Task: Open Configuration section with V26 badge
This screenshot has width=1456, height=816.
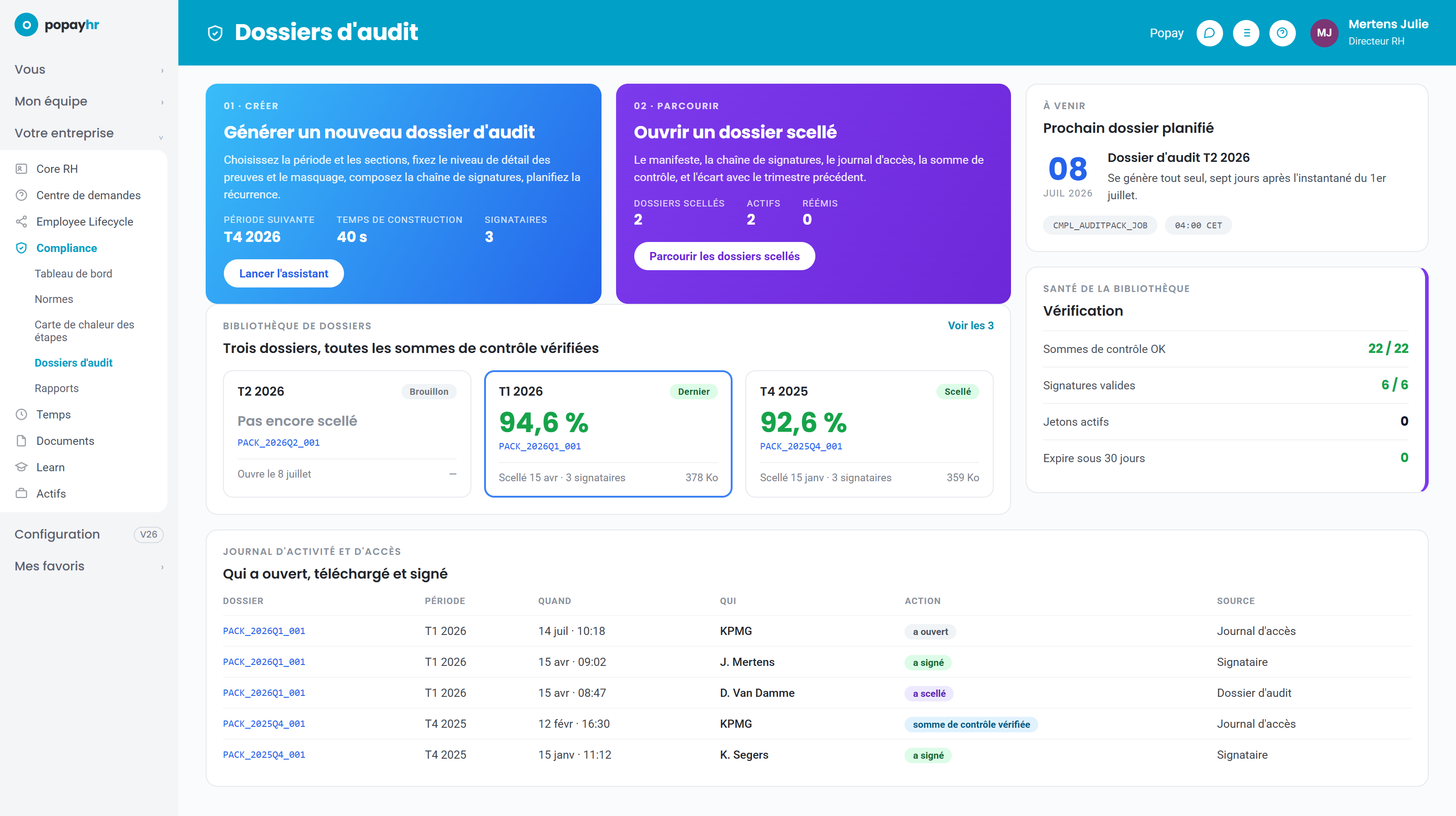Action: coord(89,534)
